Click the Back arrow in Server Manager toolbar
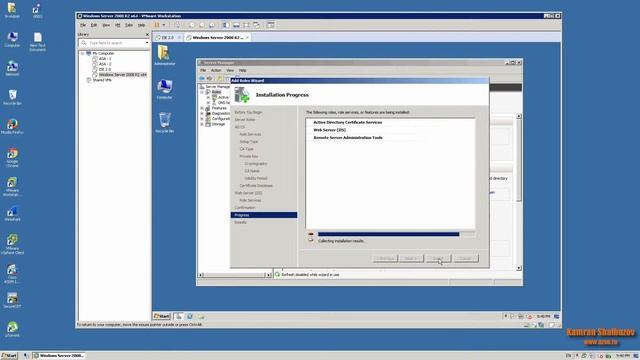The height and width of the screenshot is (360, 640). (x=202, y=78)
